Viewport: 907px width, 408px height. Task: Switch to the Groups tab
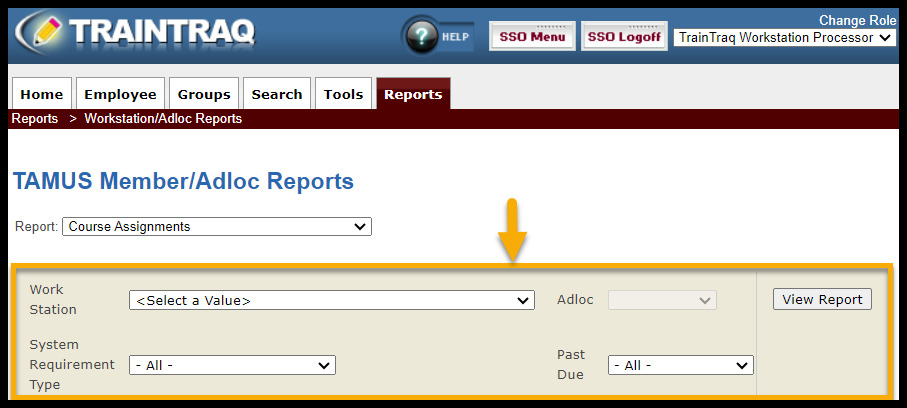[x=204, y=94]
